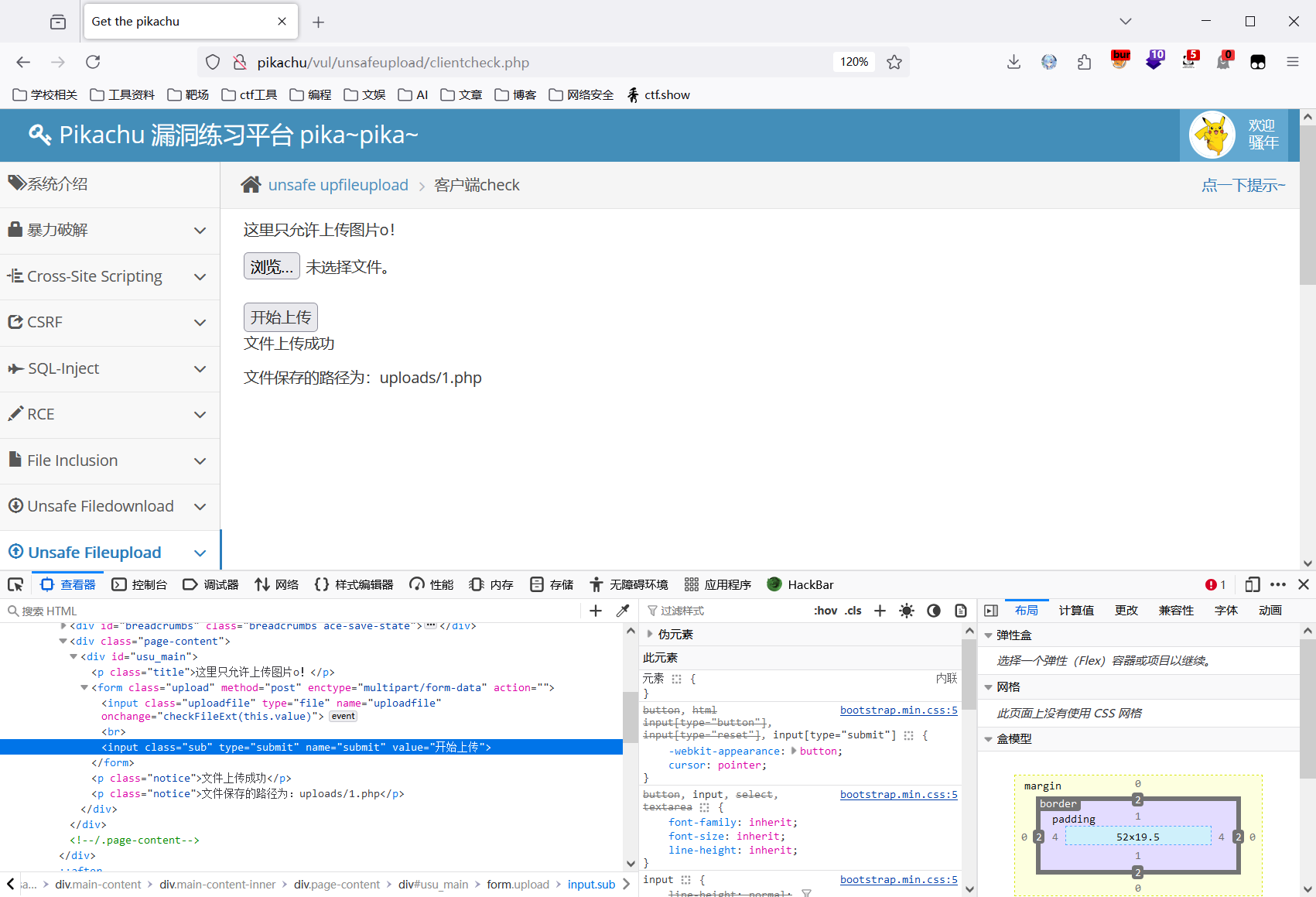Switch to the 网络 tab
The image size is (1316, 897).
(x=277, y=584)
